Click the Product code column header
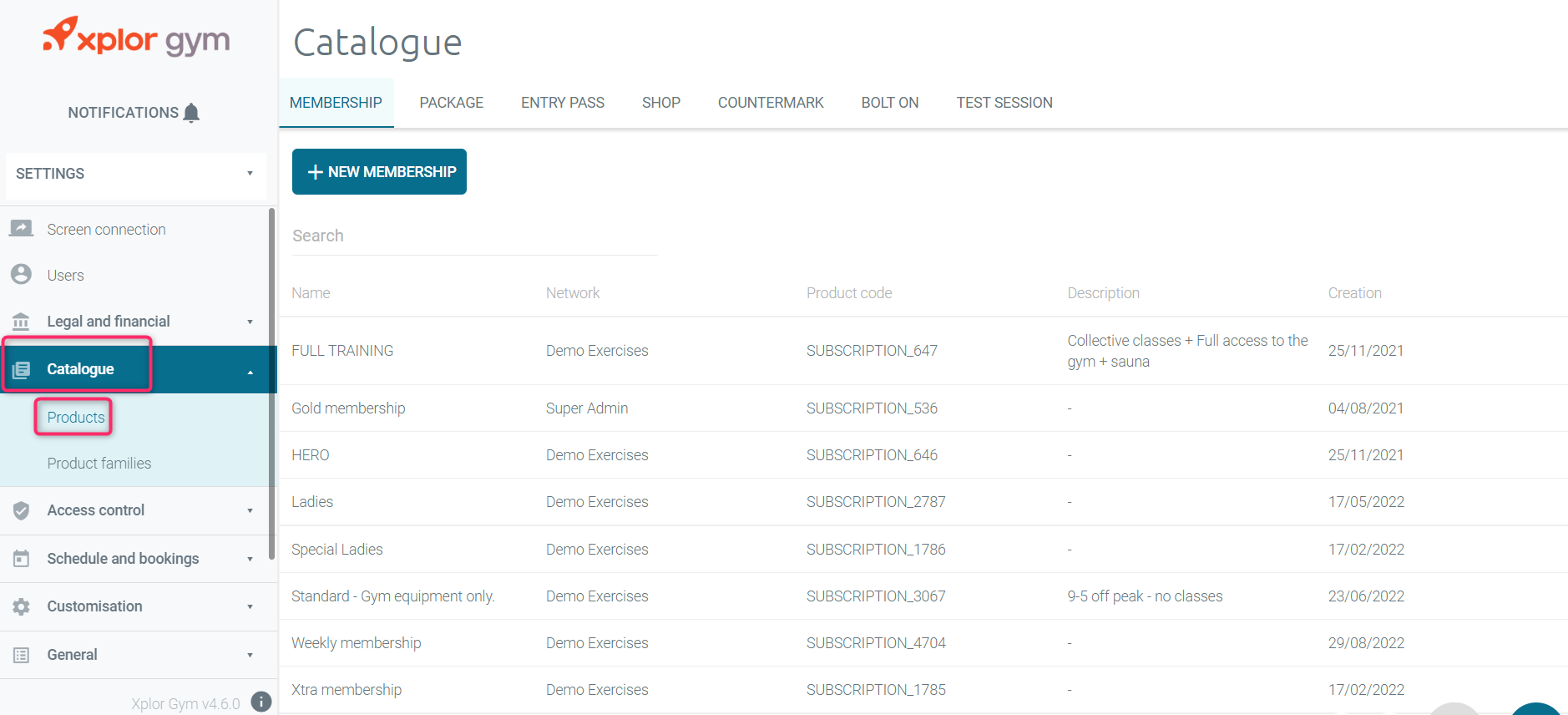This screenshot has width=1568, height=715. pyautogui.click(x=849, y=293)
